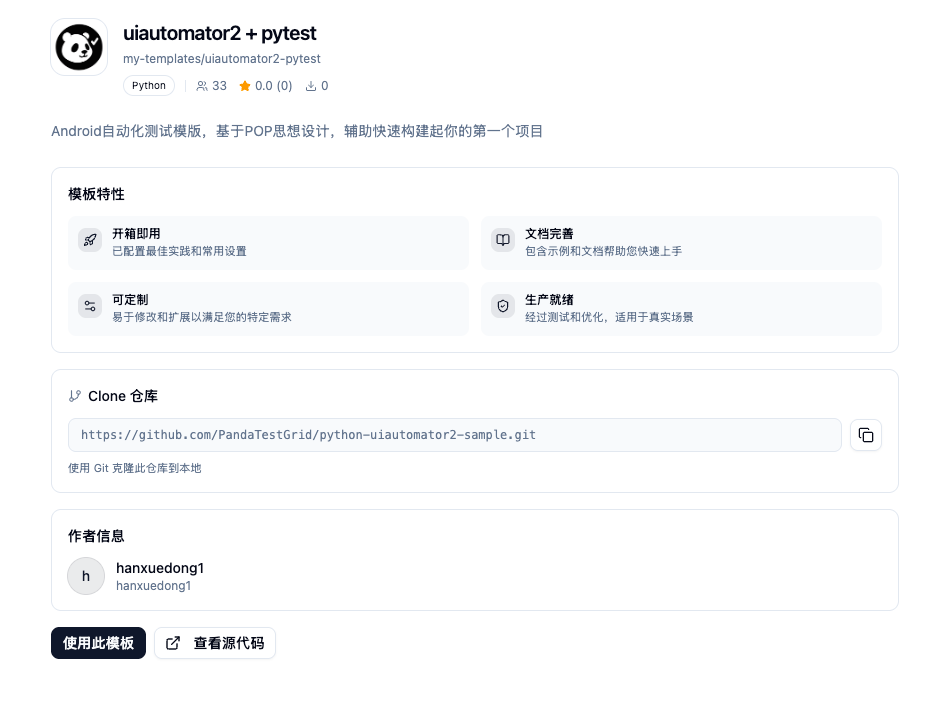947x717 pixels.
Task: Click inside the clone URL input field
Action: (x=455, y=435)
